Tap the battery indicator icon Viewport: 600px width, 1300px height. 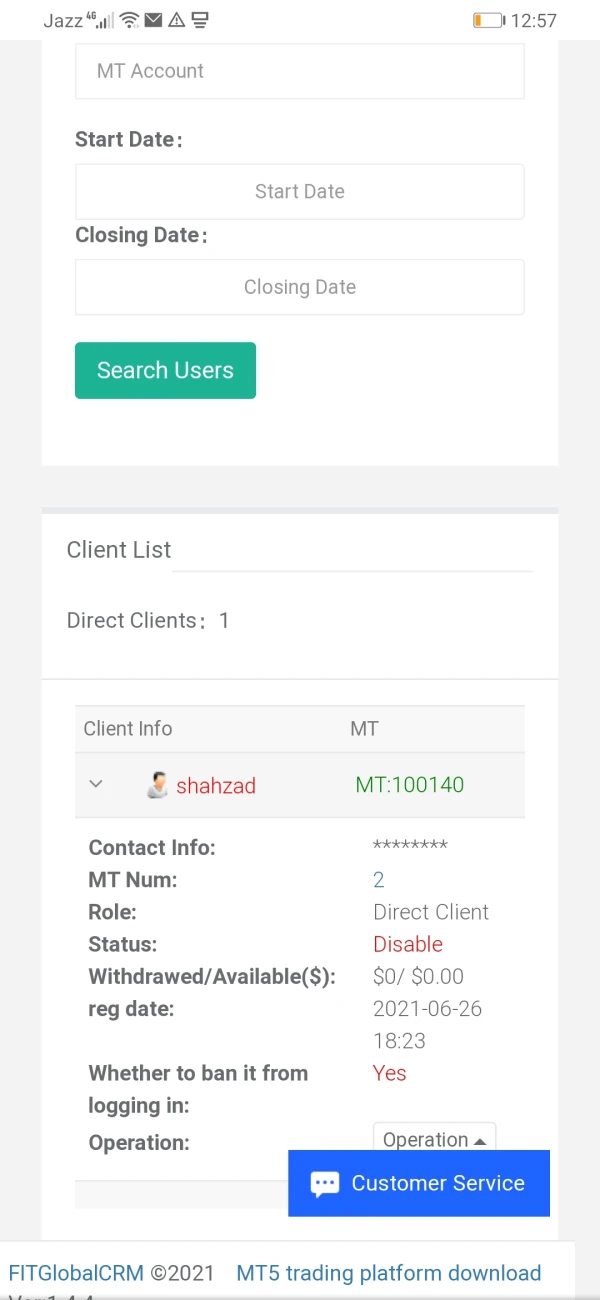[x=488, y=20]
